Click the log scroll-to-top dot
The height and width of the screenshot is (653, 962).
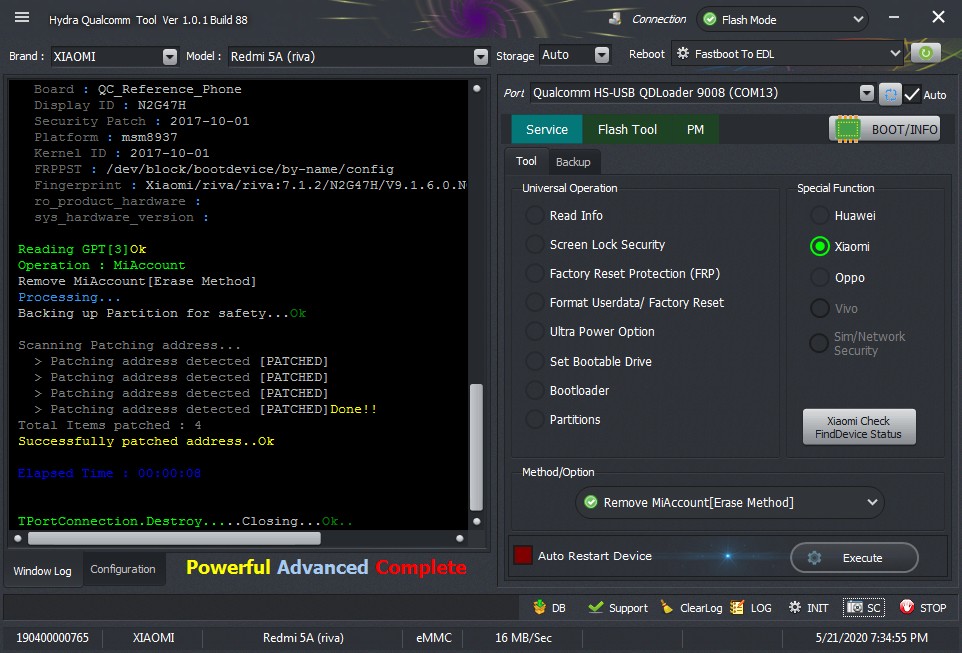click(x=477, y=88)
